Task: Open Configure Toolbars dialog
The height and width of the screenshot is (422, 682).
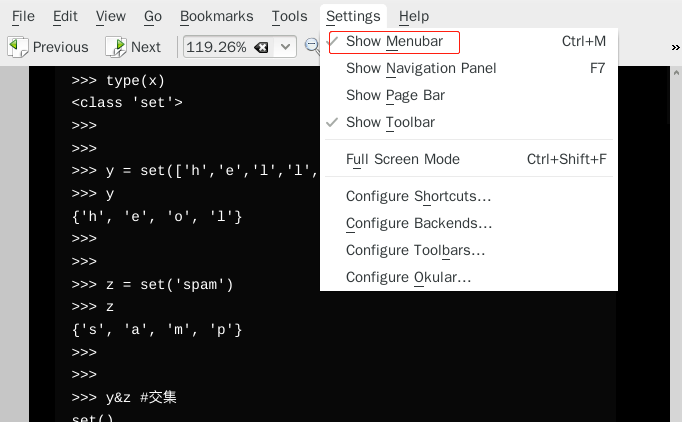Action: [x=468, y=251]
